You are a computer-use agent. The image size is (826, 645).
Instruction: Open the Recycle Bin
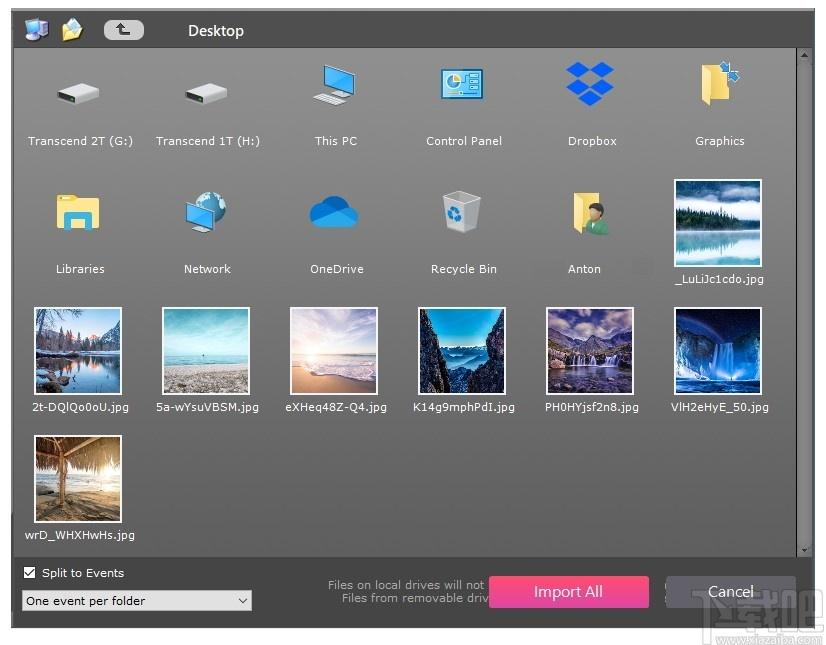[x=461, y=212]
